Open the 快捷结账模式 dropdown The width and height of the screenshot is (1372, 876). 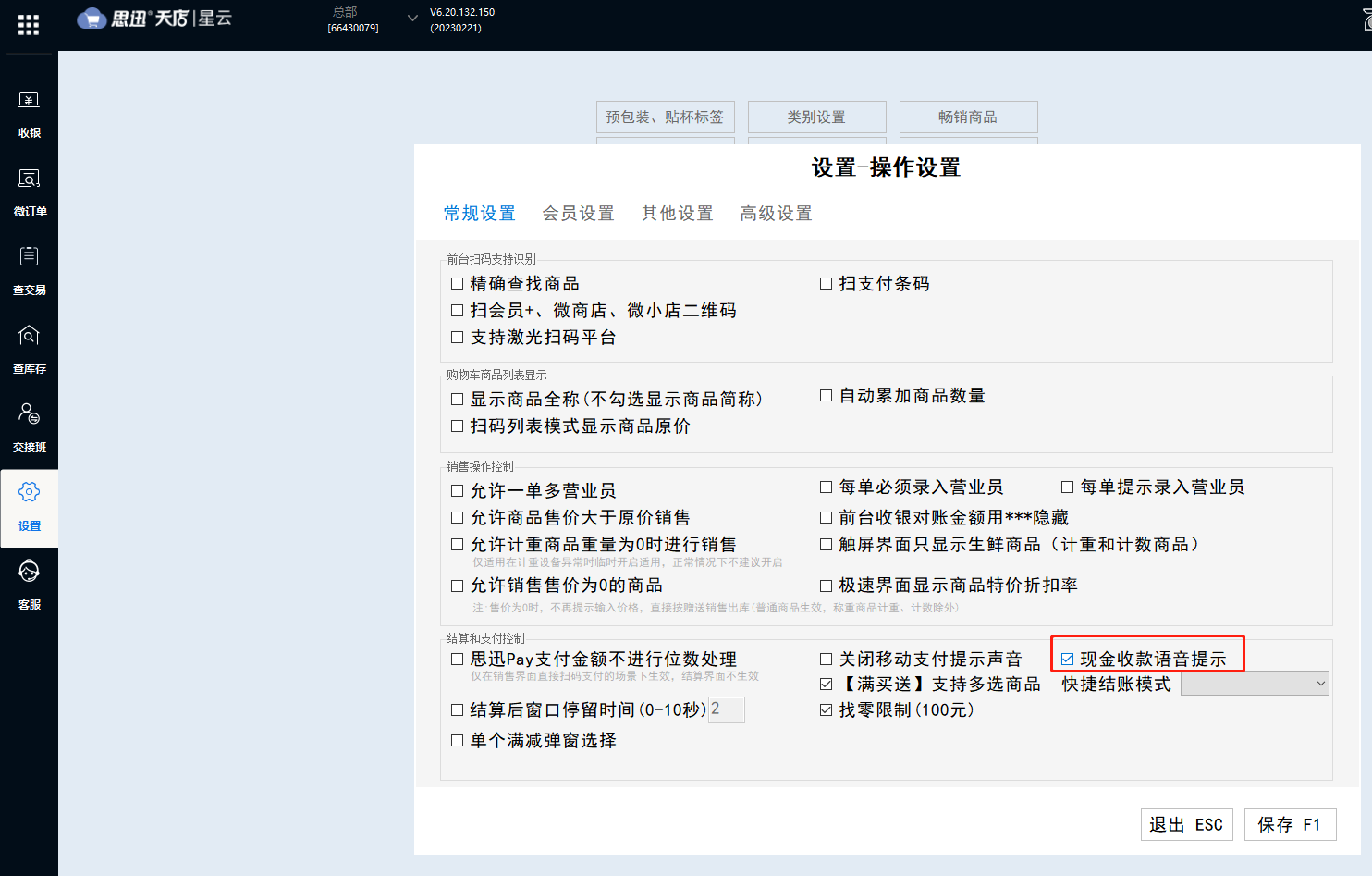[1255, 684]
